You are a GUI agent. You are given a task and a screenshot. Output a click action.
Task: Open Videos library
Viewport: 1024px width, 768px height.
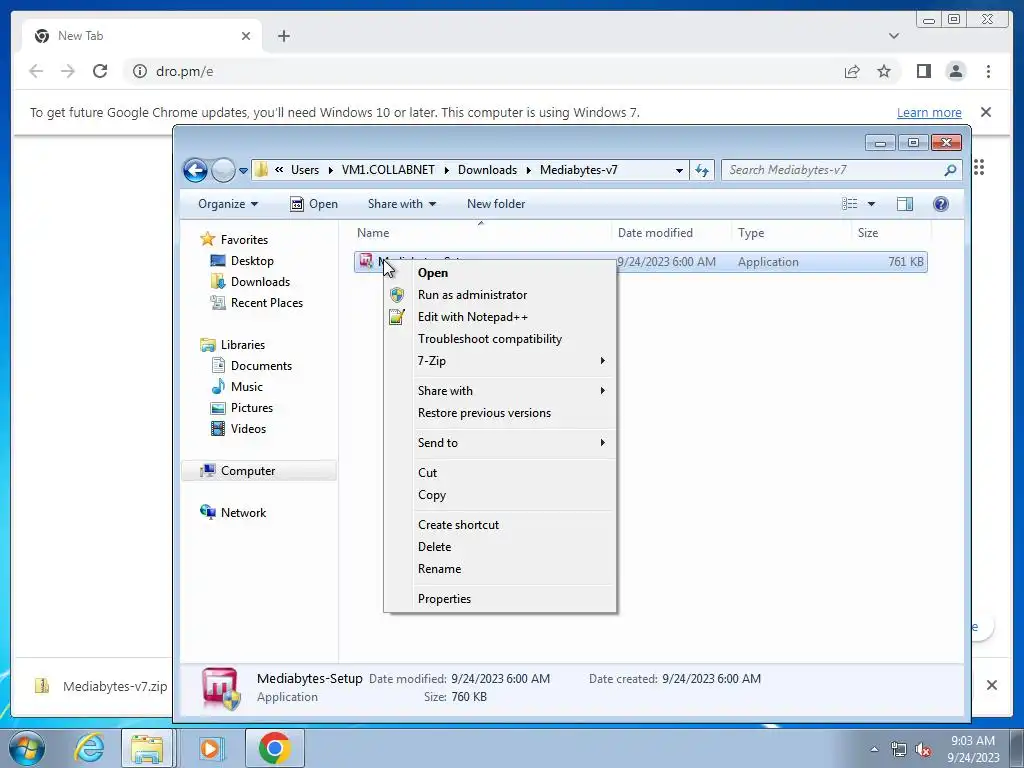(248, 429)
